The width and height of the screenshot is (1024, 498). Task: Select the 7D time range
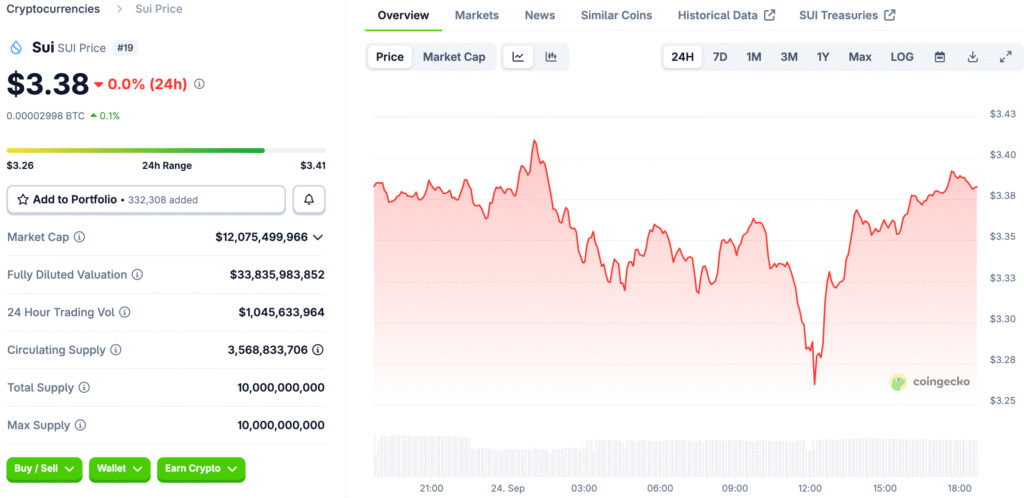[x=720, y=57]
